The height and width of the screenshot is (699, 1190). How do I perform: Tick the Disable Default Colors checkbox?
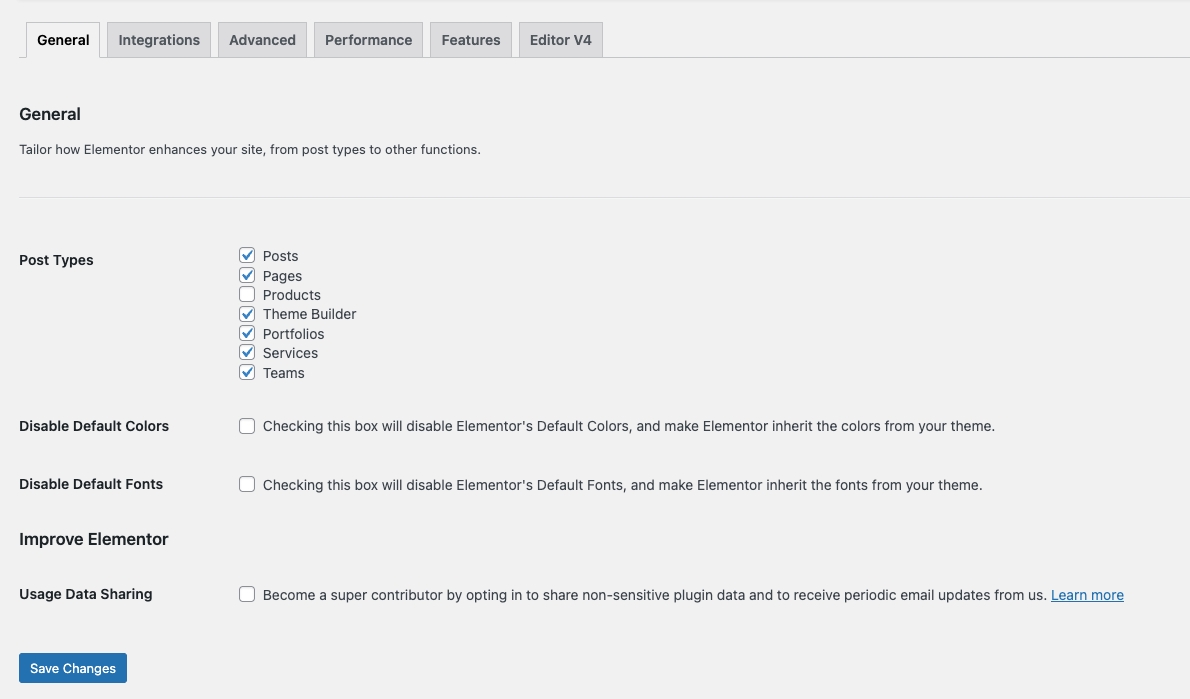(247, 426)
